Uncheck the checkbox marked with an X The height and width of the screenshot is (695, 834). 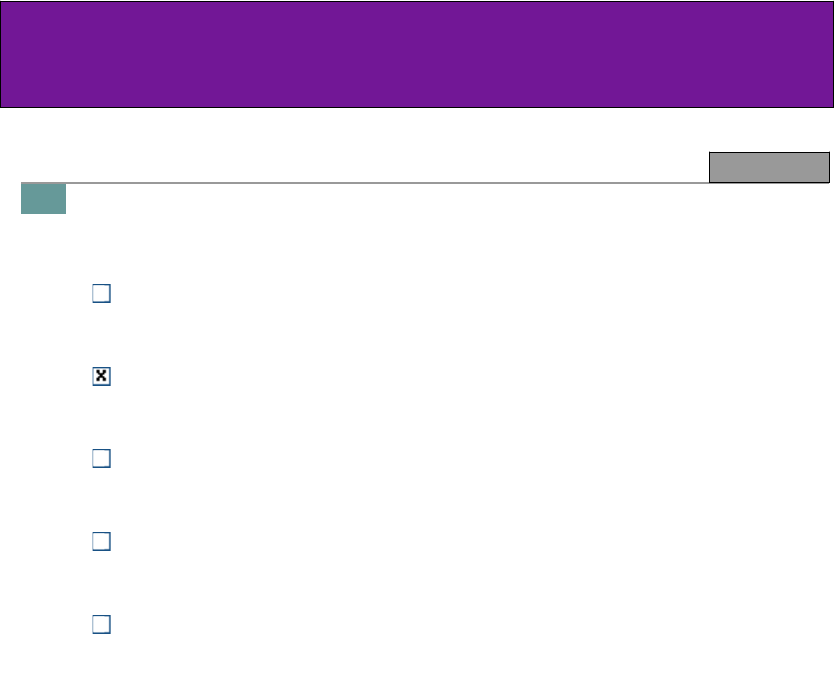(100, 376)
